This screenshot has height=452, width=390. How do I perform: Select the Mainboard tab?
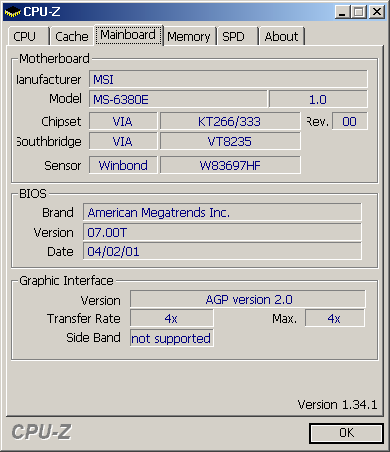[x=128, y=35]
